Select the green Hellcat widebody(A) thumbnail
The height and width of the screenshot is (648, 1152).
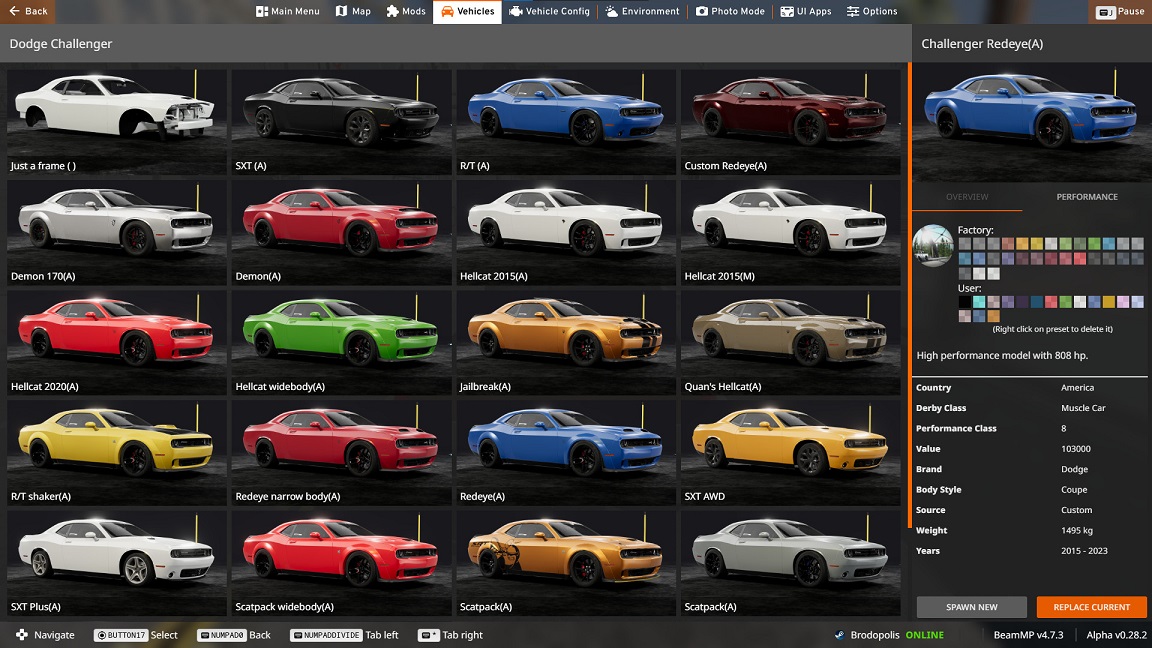[x=342, y=341]
